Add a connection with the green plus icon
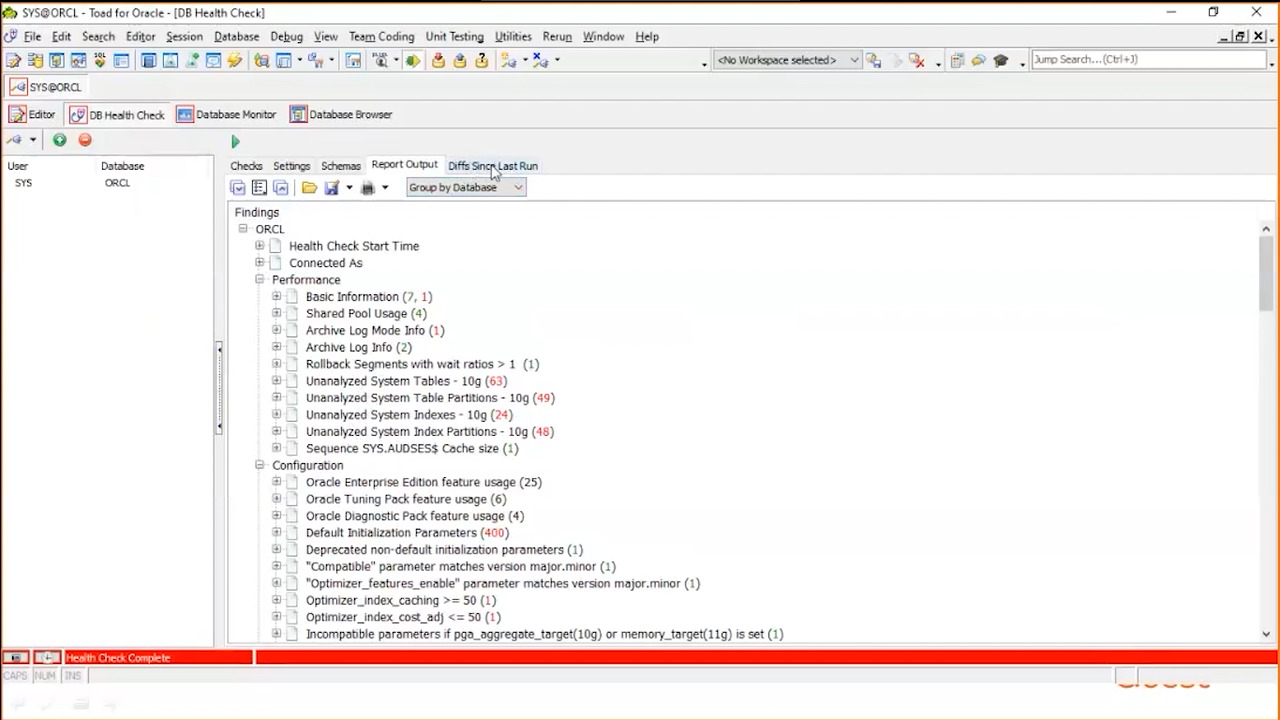The height and width of the screenshot is (720, 1280). (x=59, y=140)
